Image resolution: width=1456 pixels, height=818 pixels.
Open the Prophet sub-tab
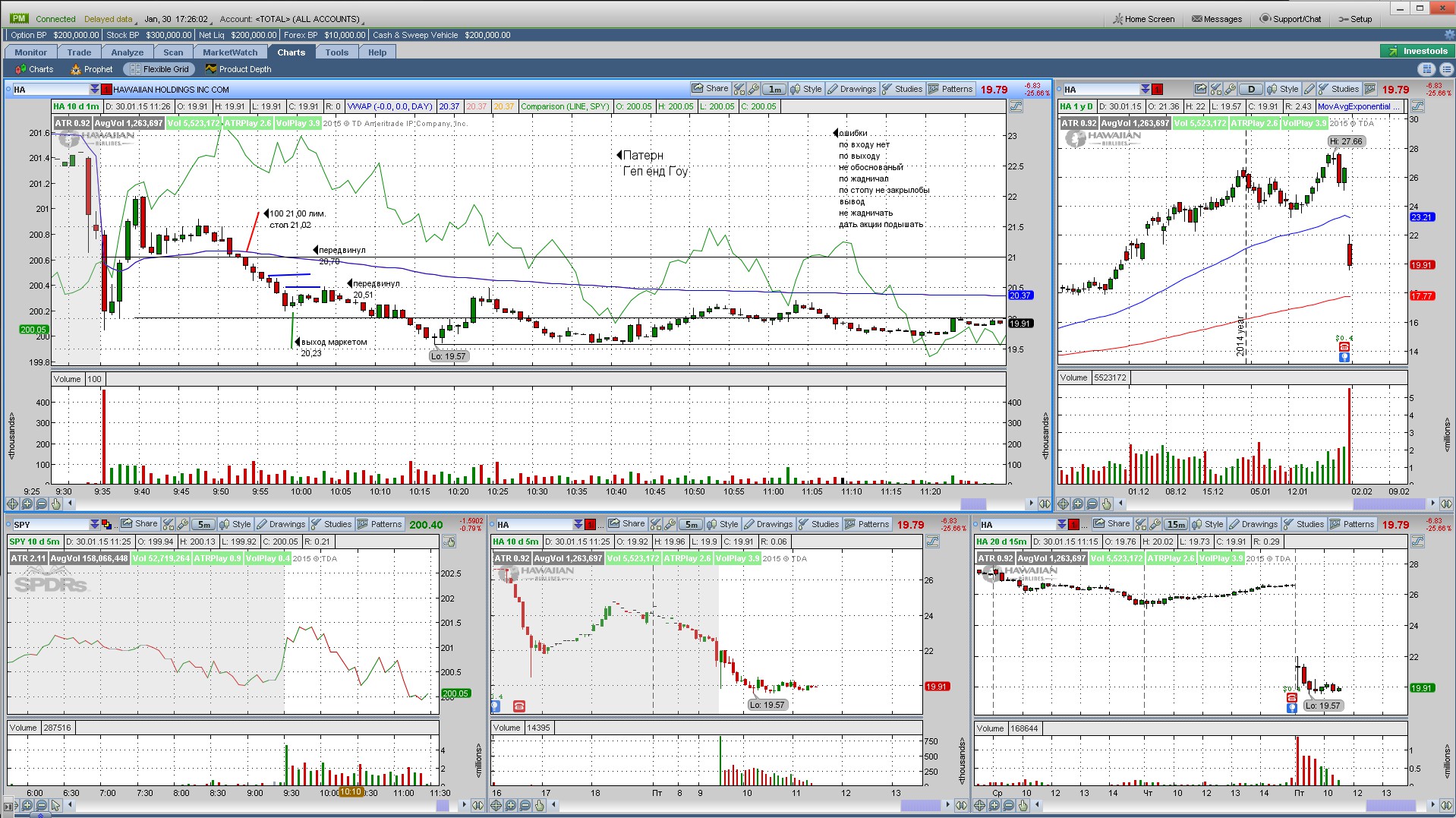pos(92,69)
